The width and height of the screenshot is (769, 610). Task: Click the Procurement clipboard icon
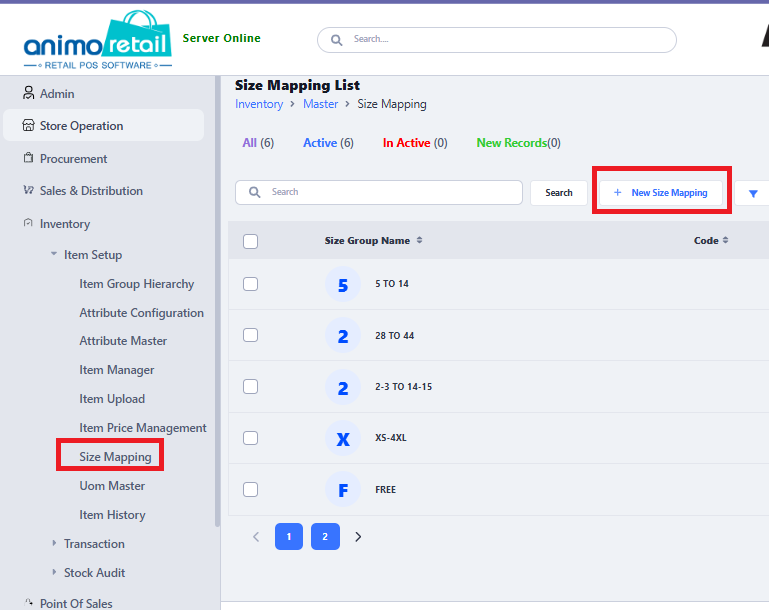point(28,158)
